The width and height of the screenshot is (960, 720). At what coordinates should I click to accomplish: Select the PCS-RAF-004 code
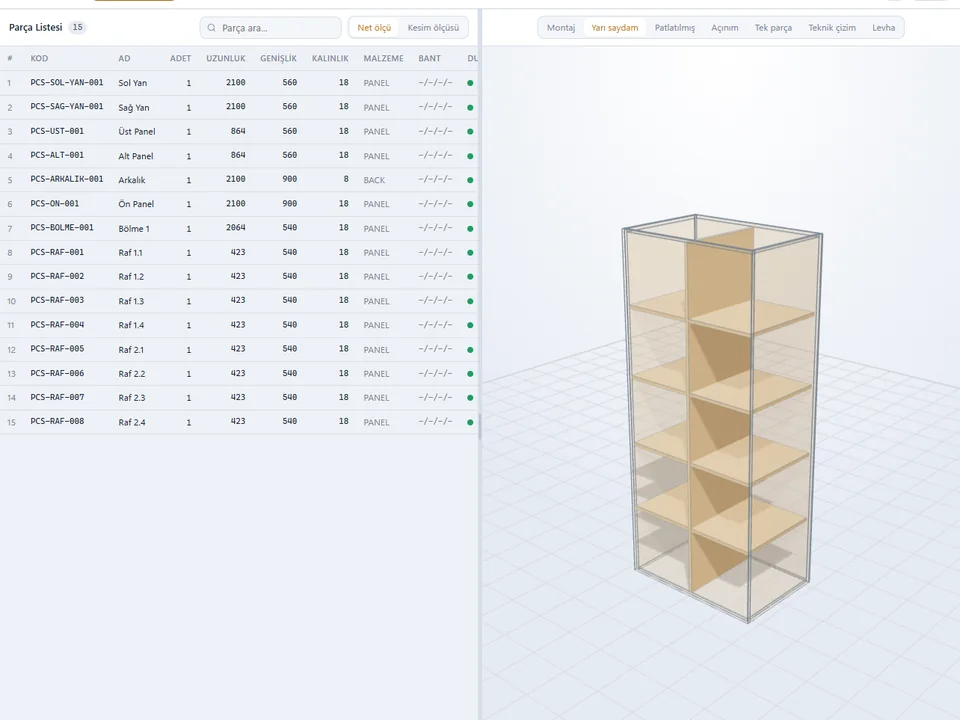coord(57,325)
